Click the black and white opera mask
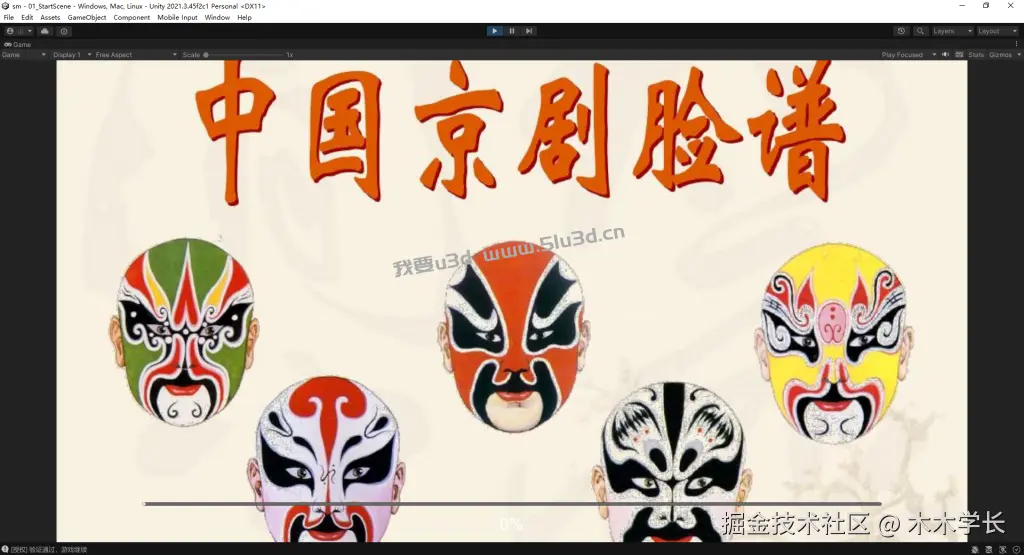The image size is (1024, 555). pyautogui.click(x=673, y=462)
